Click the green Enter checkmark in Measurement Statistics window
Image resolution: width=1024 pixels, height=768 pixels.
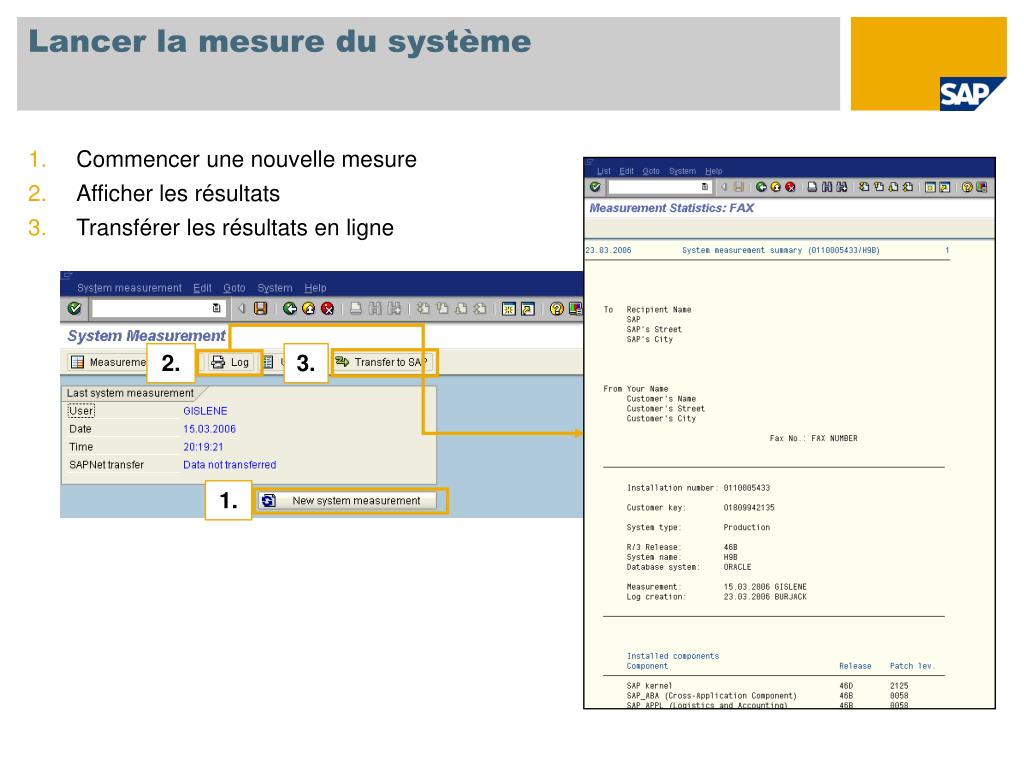[x=595, y=187]
